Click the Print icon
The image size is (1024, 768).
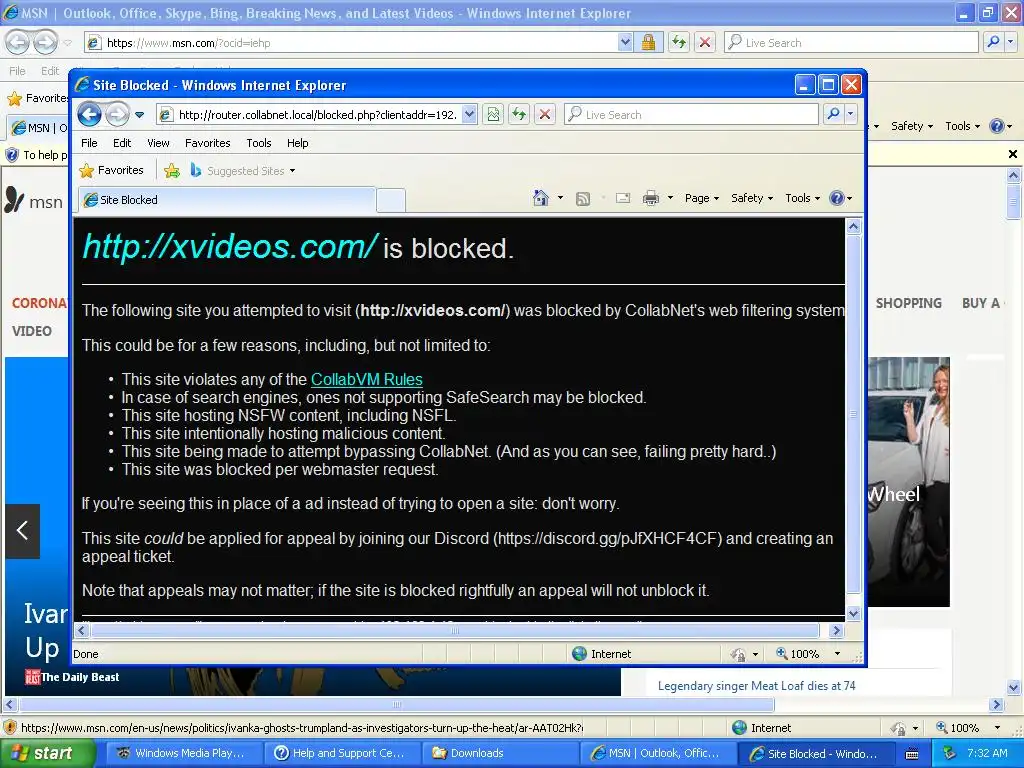coord(650,198)
